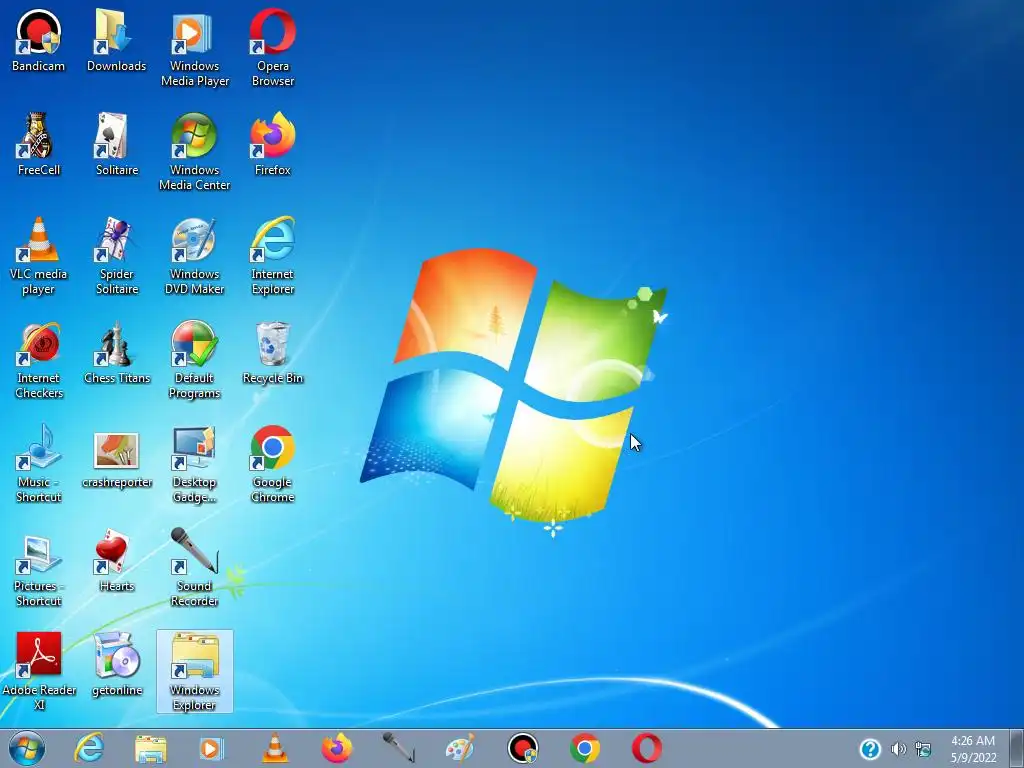The width and height of the screenshot is (1024, 768).
Task: Click the blue help question-mark tray icon
Action: click(870, 749)
